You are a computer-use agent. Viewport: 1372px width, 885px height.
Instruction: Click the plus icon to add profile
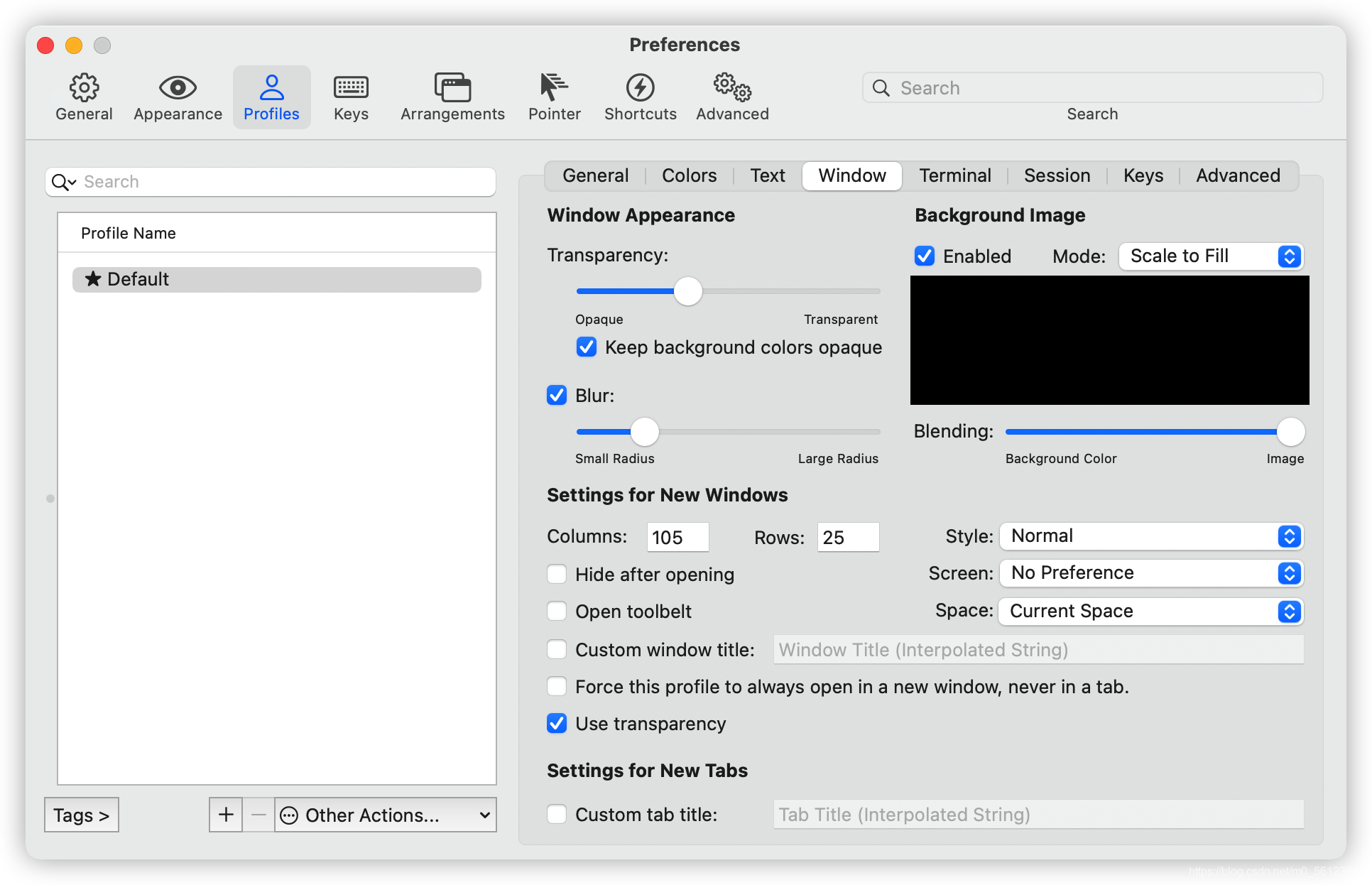click(x=226, y=815)
